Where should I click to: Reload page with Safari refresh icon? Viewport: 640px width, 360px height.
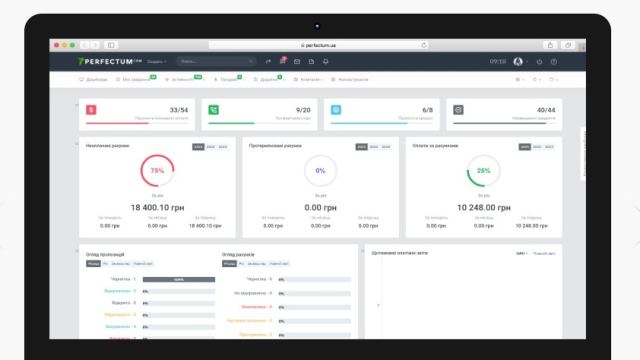point(424,45)
